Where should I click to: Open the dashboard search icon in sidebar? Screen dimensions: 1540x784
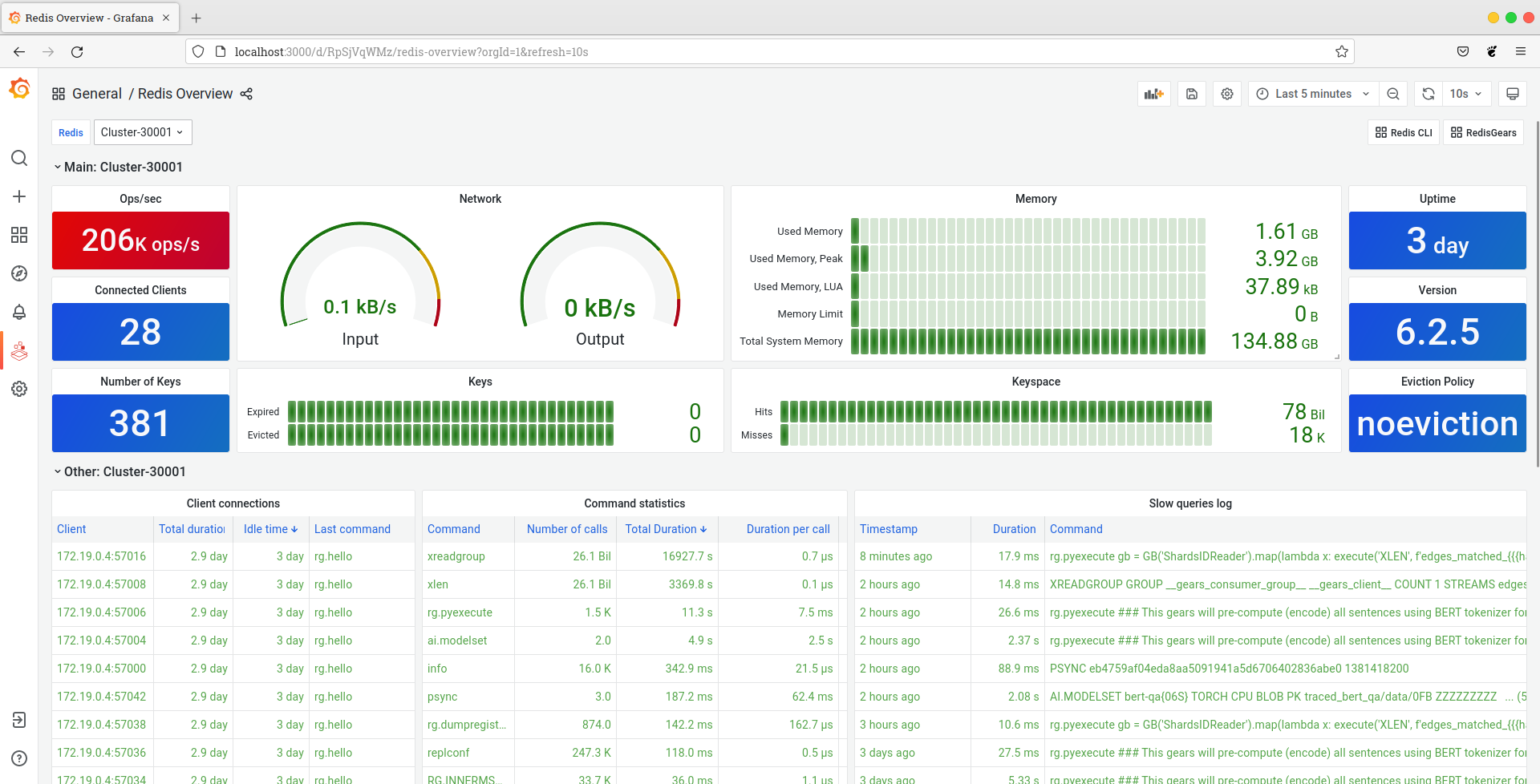(19, 158)
